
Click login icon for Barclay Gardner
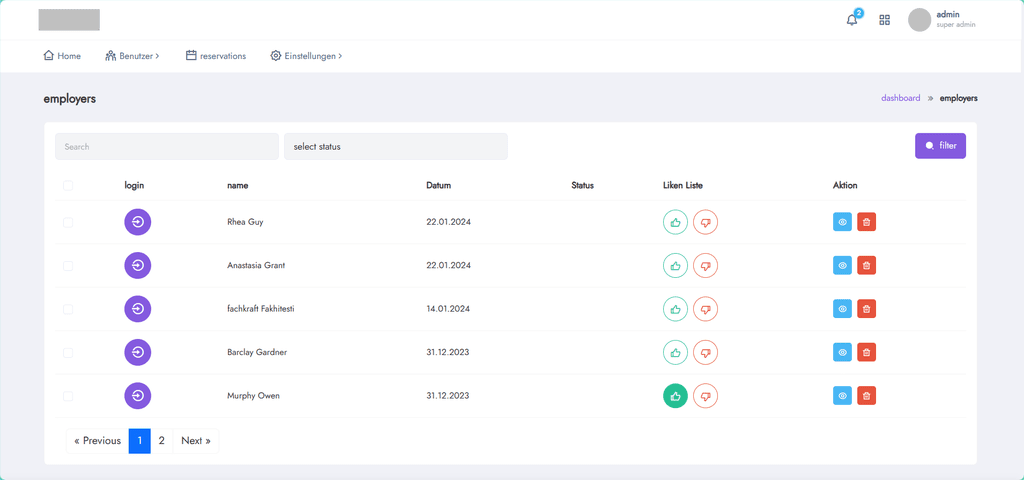(138, 353)
